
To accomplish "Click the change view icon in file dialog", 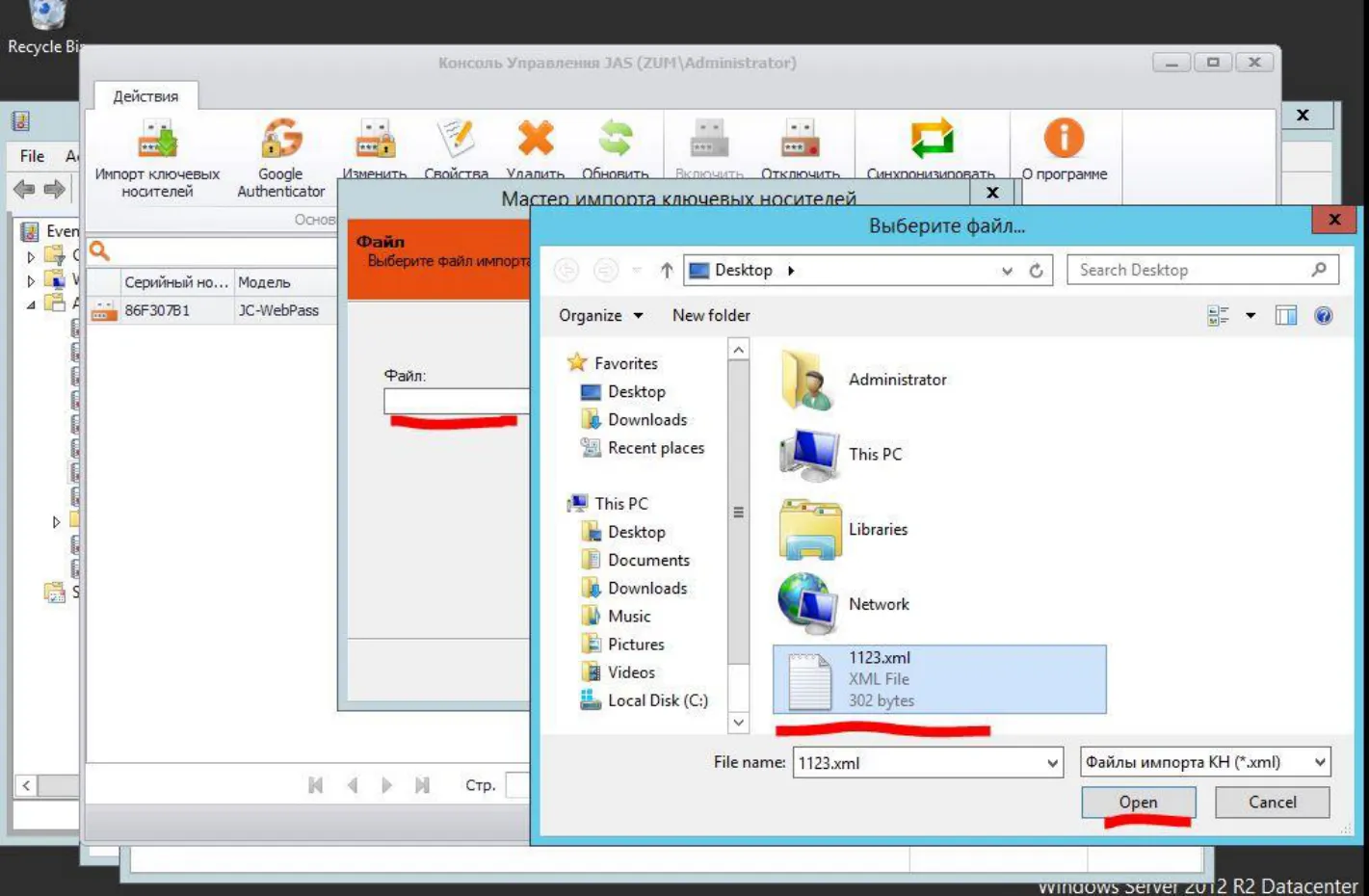I will (x=1218, y=316).
